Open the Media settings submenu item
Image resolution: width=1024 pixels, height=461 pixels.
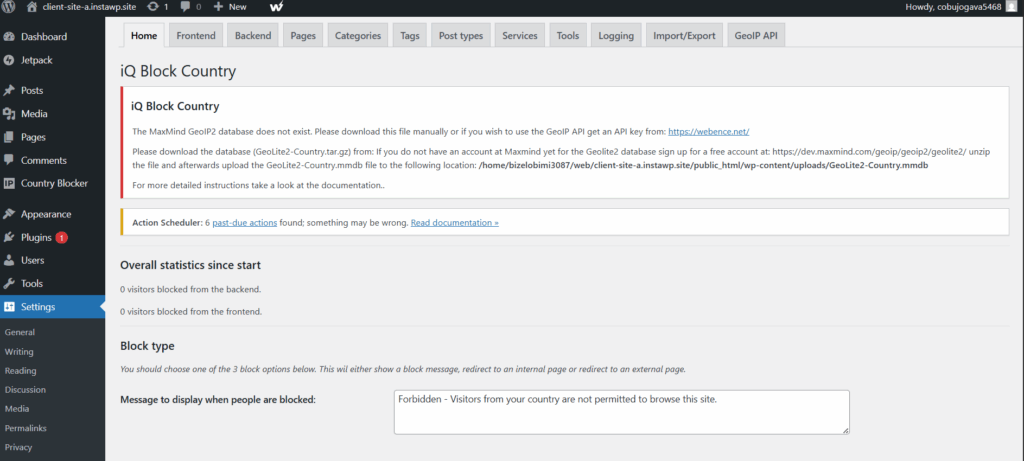[17, 409]
